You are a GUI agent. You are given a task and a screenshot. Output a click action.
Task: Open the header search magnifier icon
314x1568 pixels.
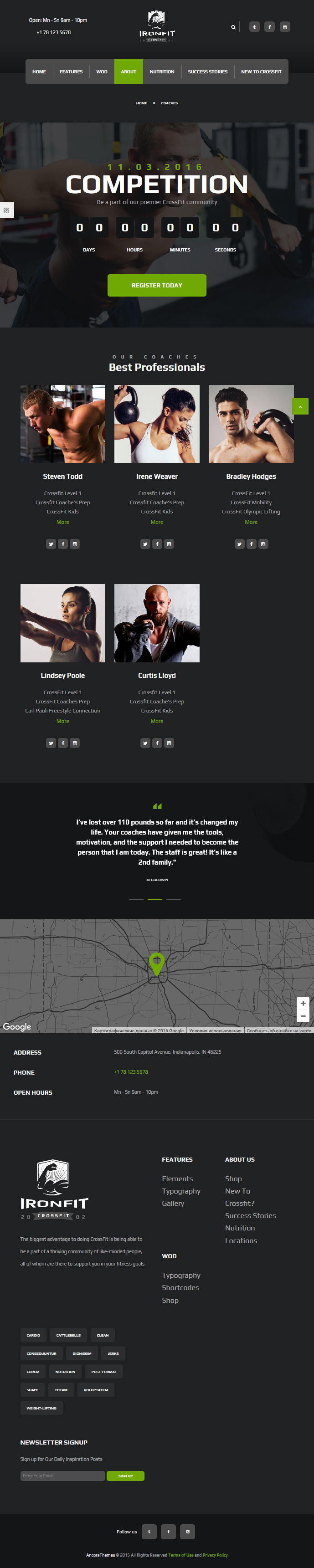(x=233, y=27)
